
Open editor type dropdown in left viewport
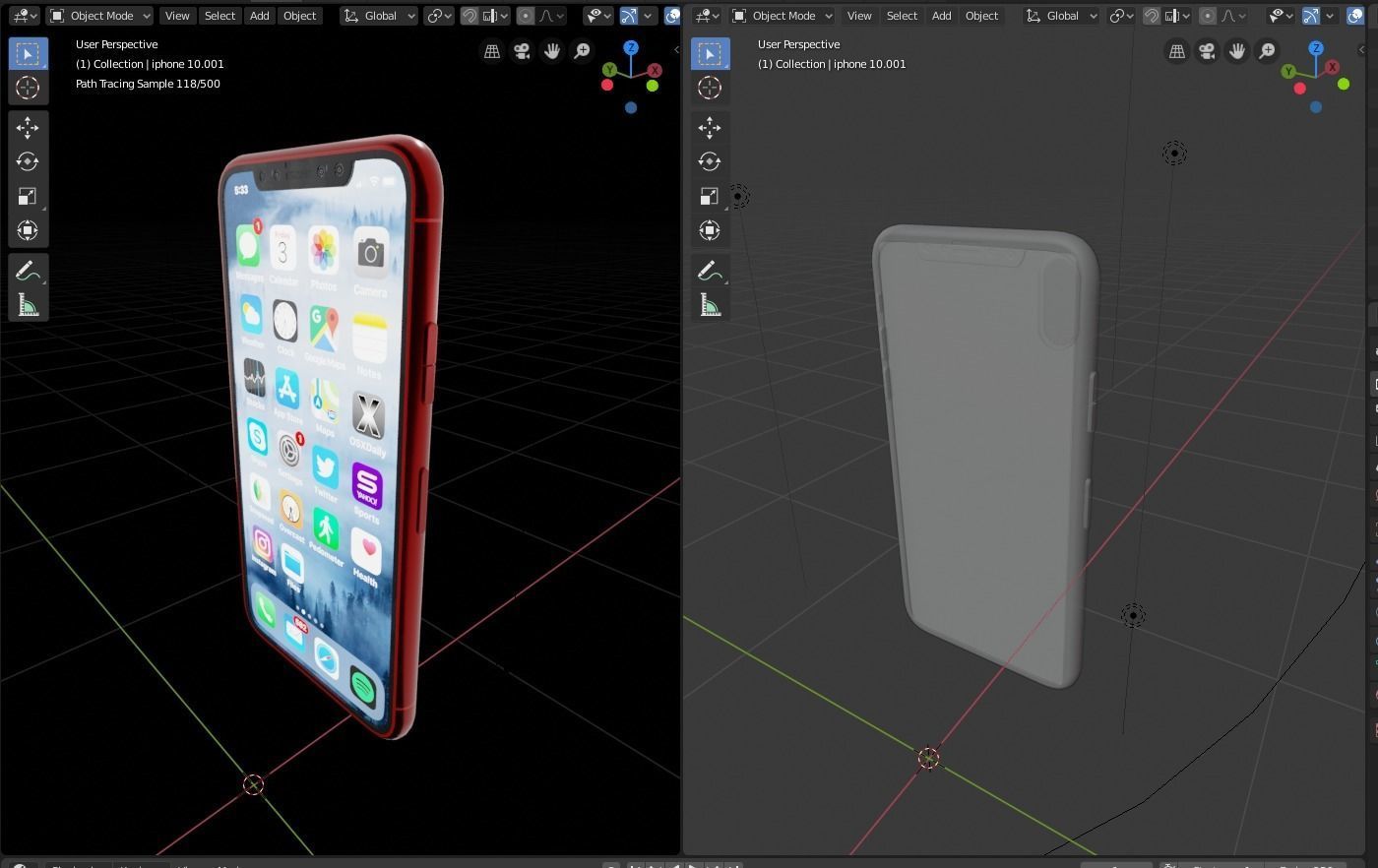pyautogui.click(x=24, y=16)
